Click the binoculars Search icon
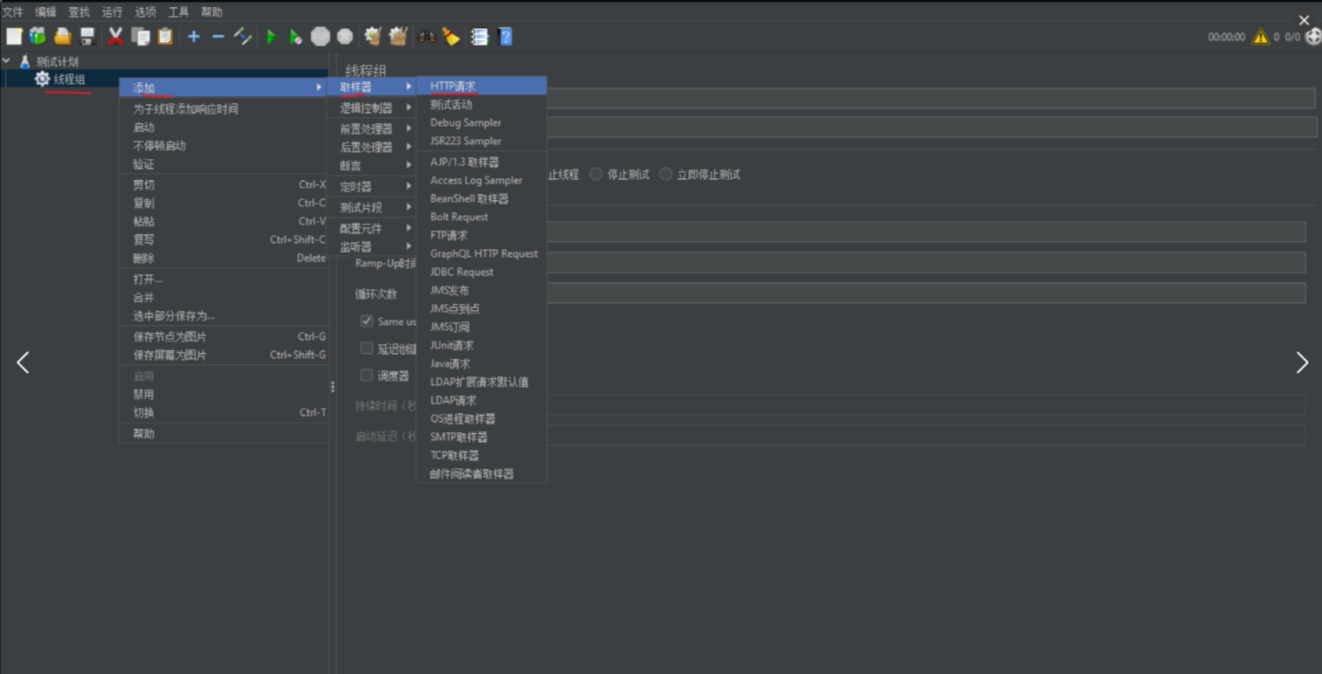This screenshot has height=674, width=1322. pyautogui.click(x=427, y=37)
